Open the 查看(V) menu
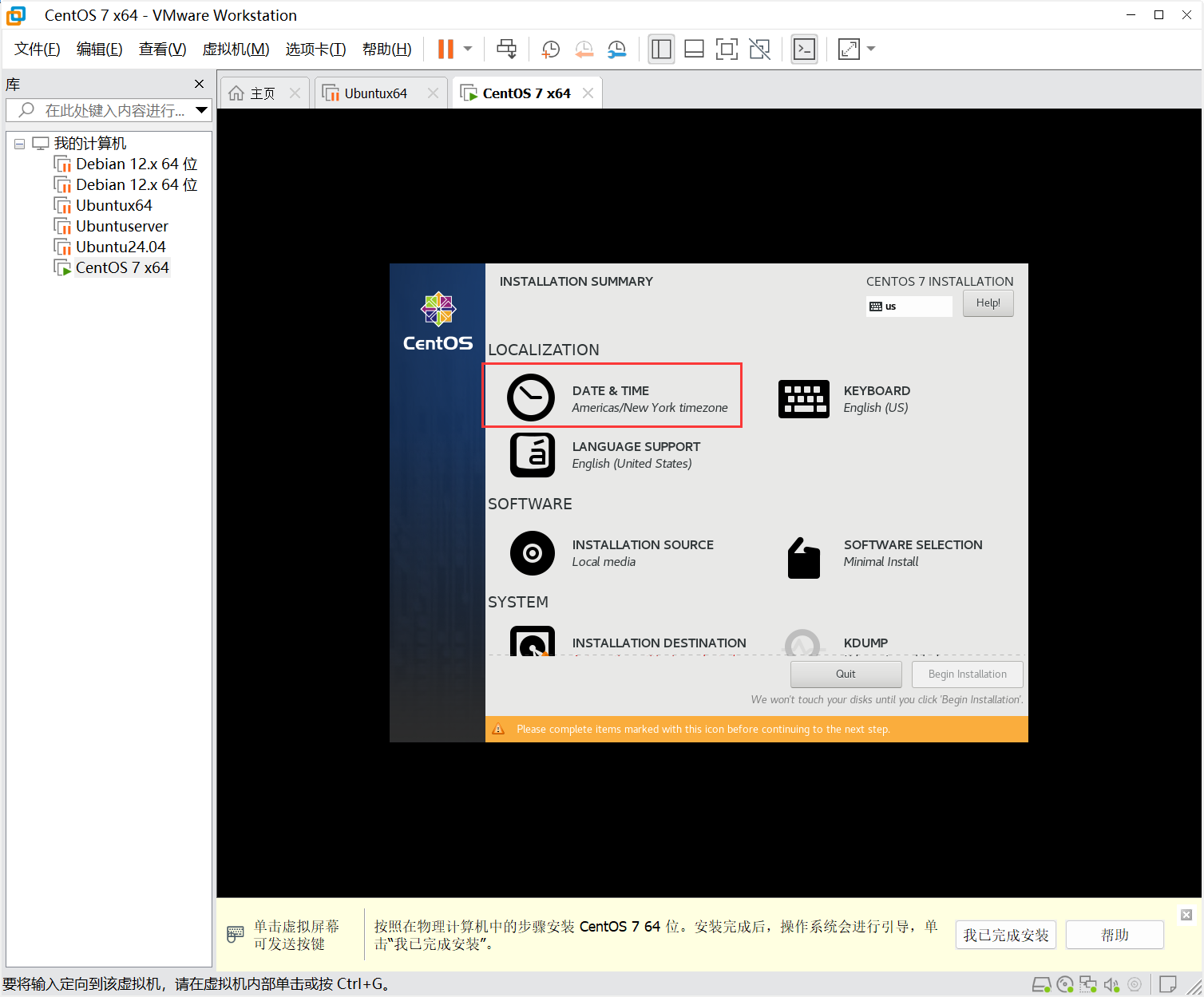The height and width of the screenshot is (997, 1204). 163,49
